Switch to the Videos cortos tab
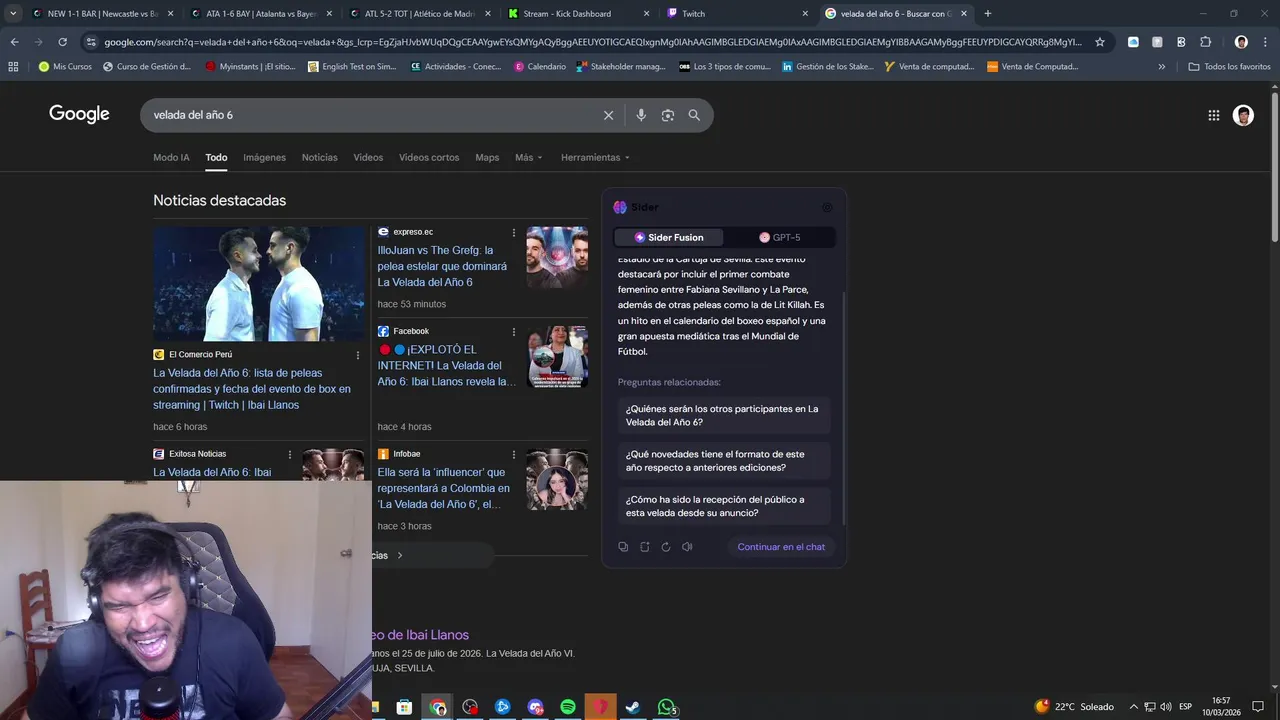 tap(429, 158)
